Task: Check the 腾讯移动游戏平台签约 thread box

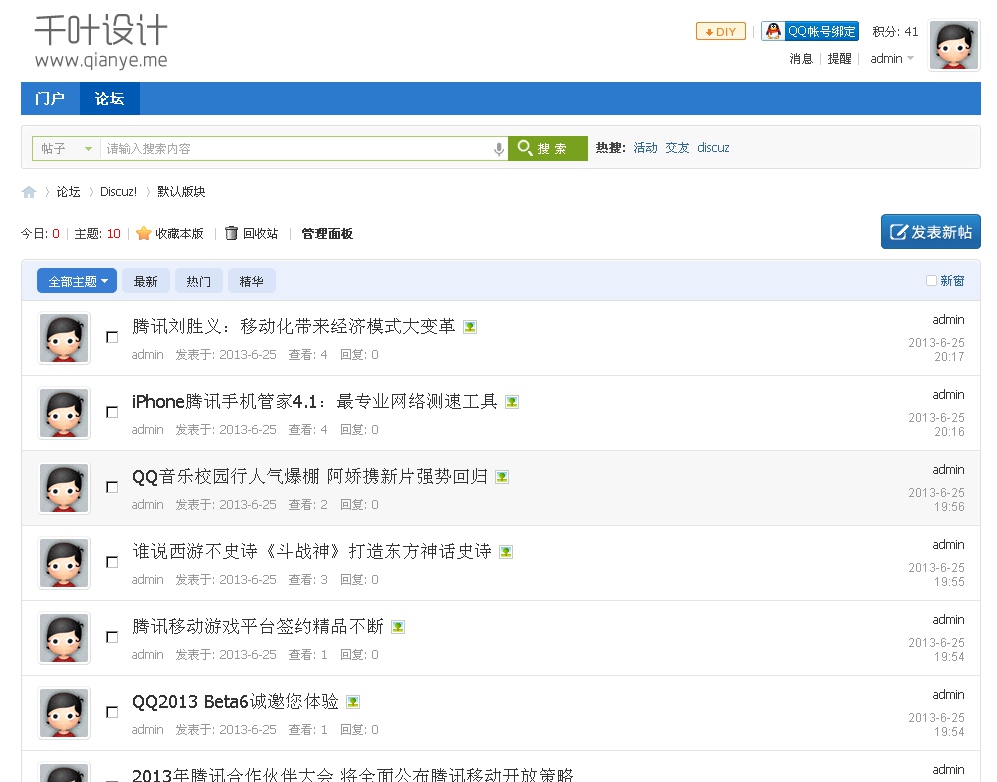Action: pyautogui.click(x=112, y=637)
